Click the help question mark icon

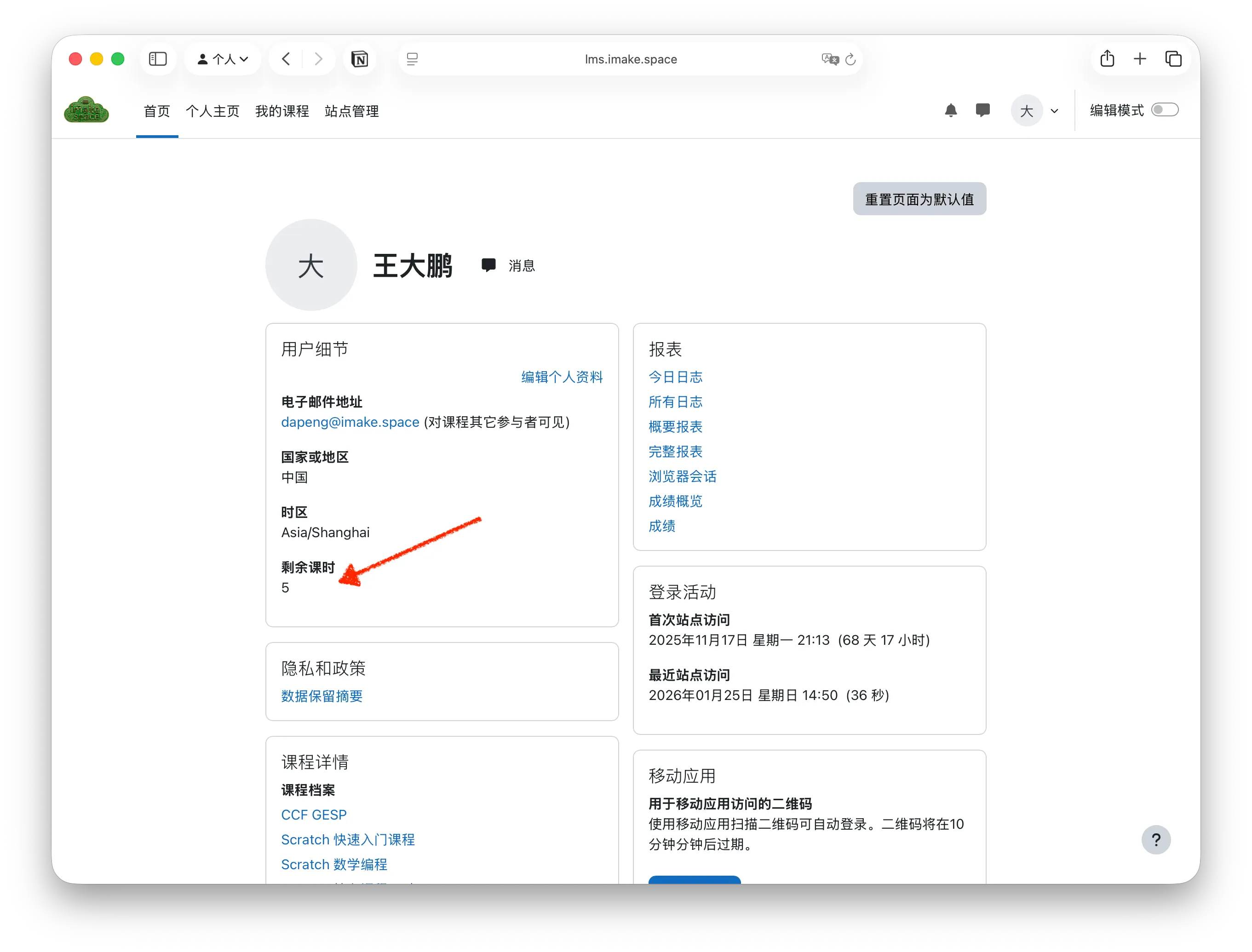click(1157, 840)
